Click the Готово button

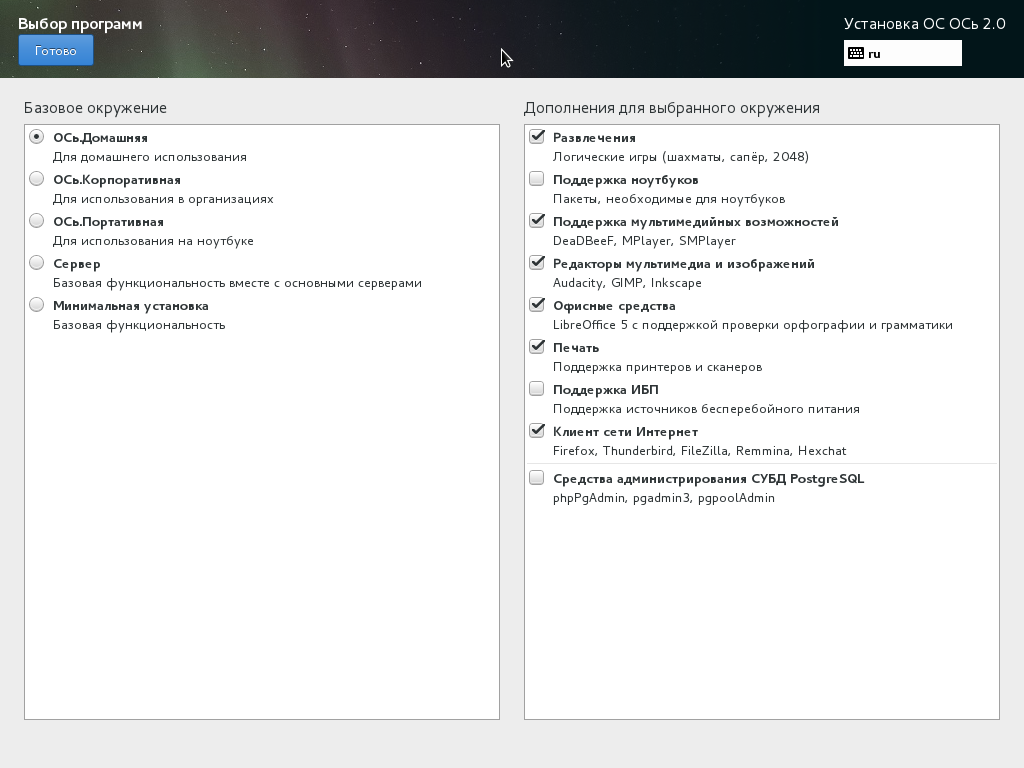click(55, 51)
